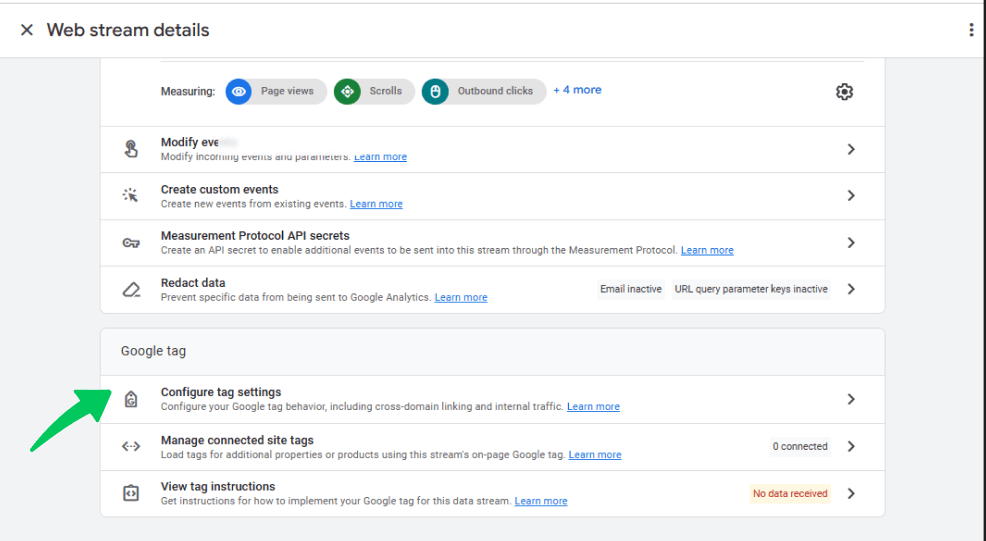The height and width of the screenshot is (541, 986).
Task: Click the Redact data eraser icon
Action: click(131, 289)
